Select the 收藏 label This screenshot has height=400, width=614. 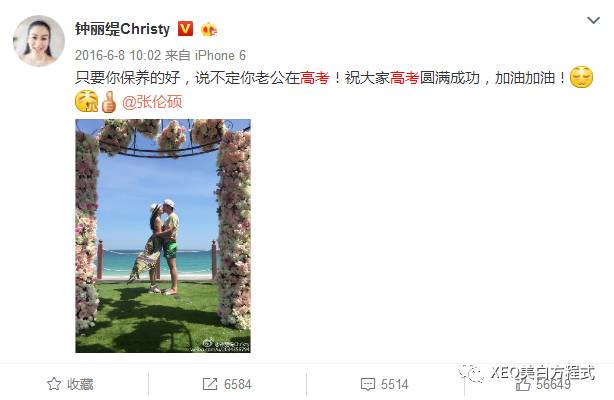[80, 384]
